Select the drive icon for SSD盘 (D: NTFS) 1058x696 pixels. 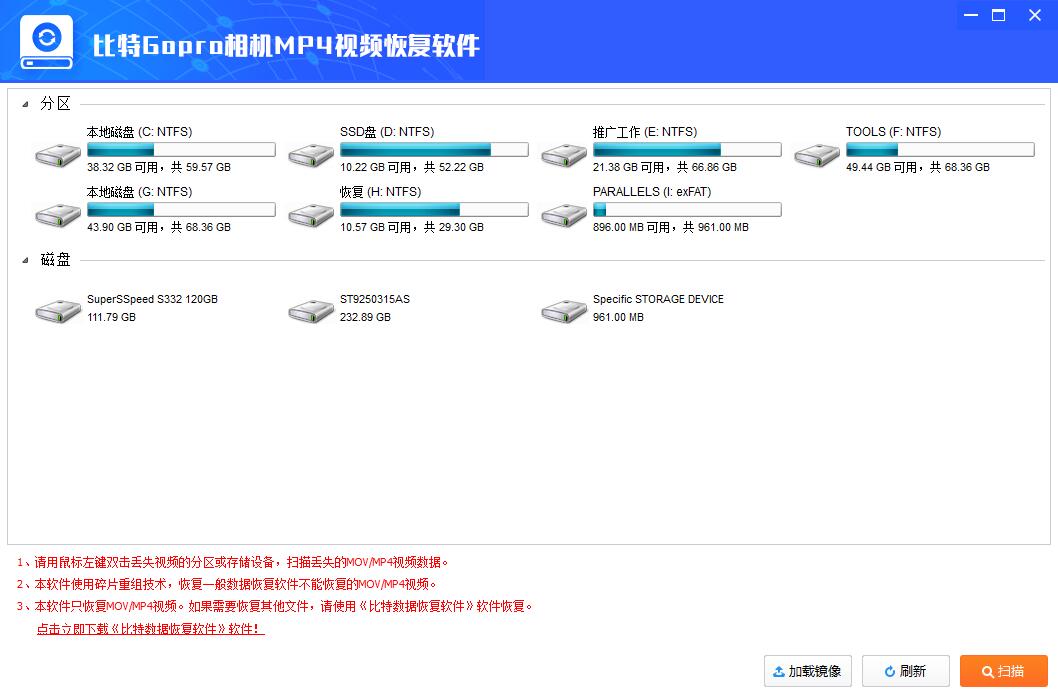311,155
